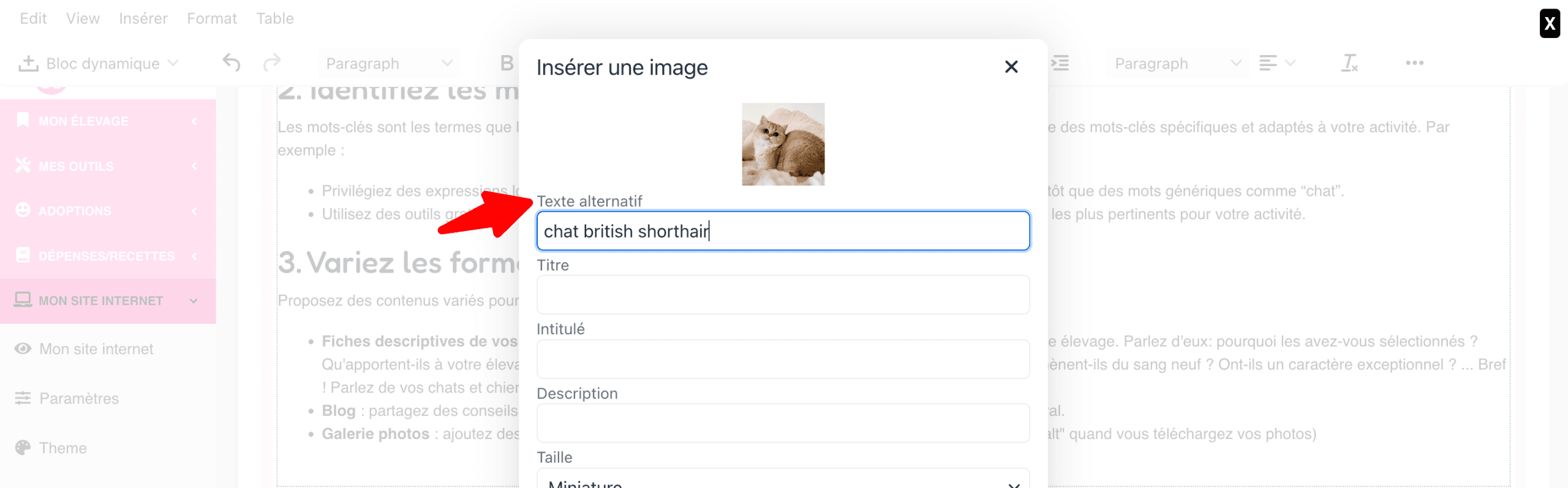The width and height of the screenshot is (1568, 488).
Task: Go to Paramètres in sidebar
Action: 79,399
